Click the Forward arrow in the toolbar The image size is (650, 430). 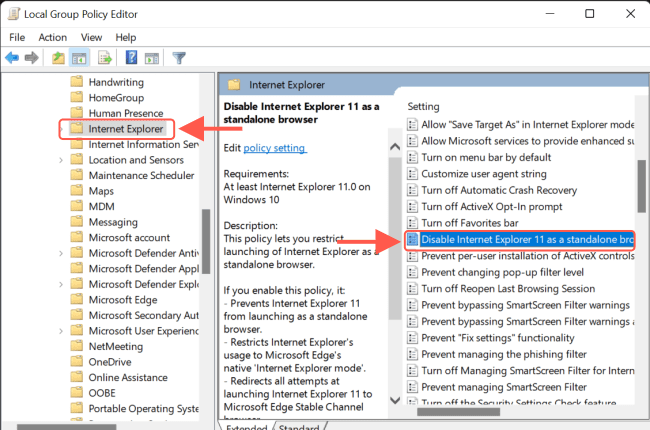pyautogui.click(x=32, y=58)
